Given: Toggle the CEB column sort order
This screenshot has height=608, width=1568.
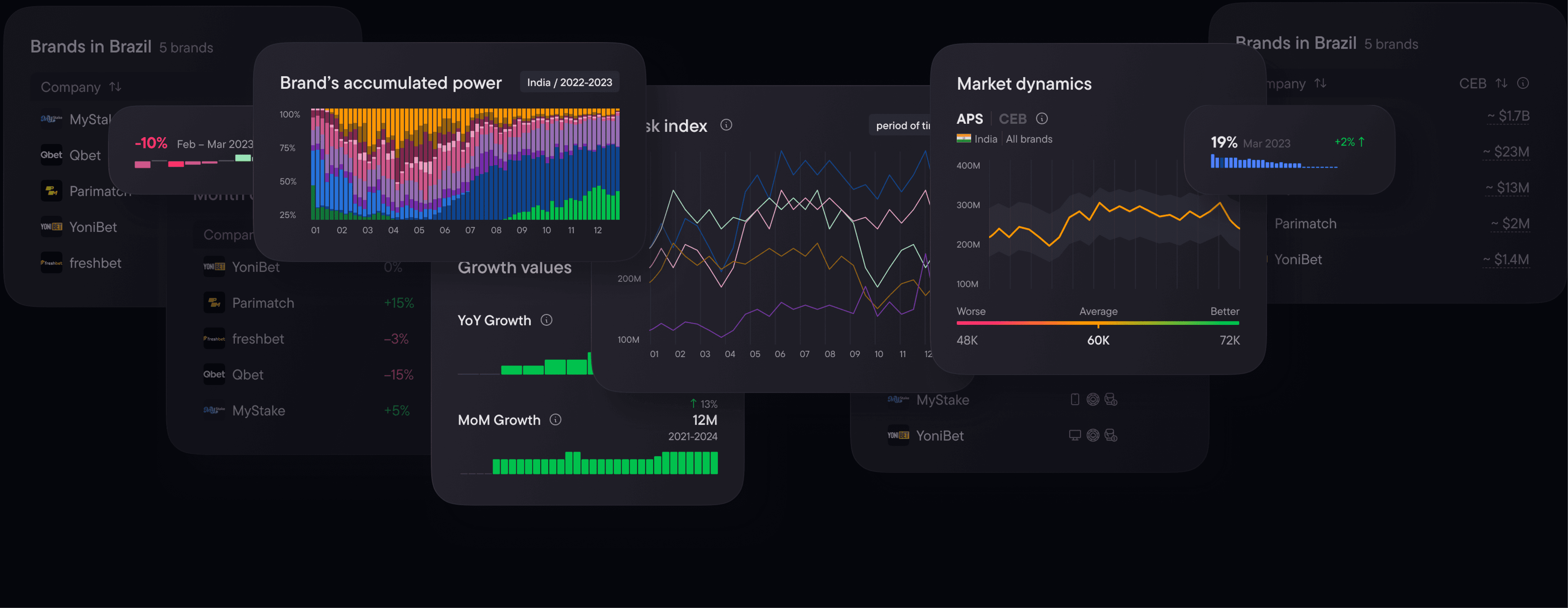Looking at the screenshot, I should pos(1501,84).
